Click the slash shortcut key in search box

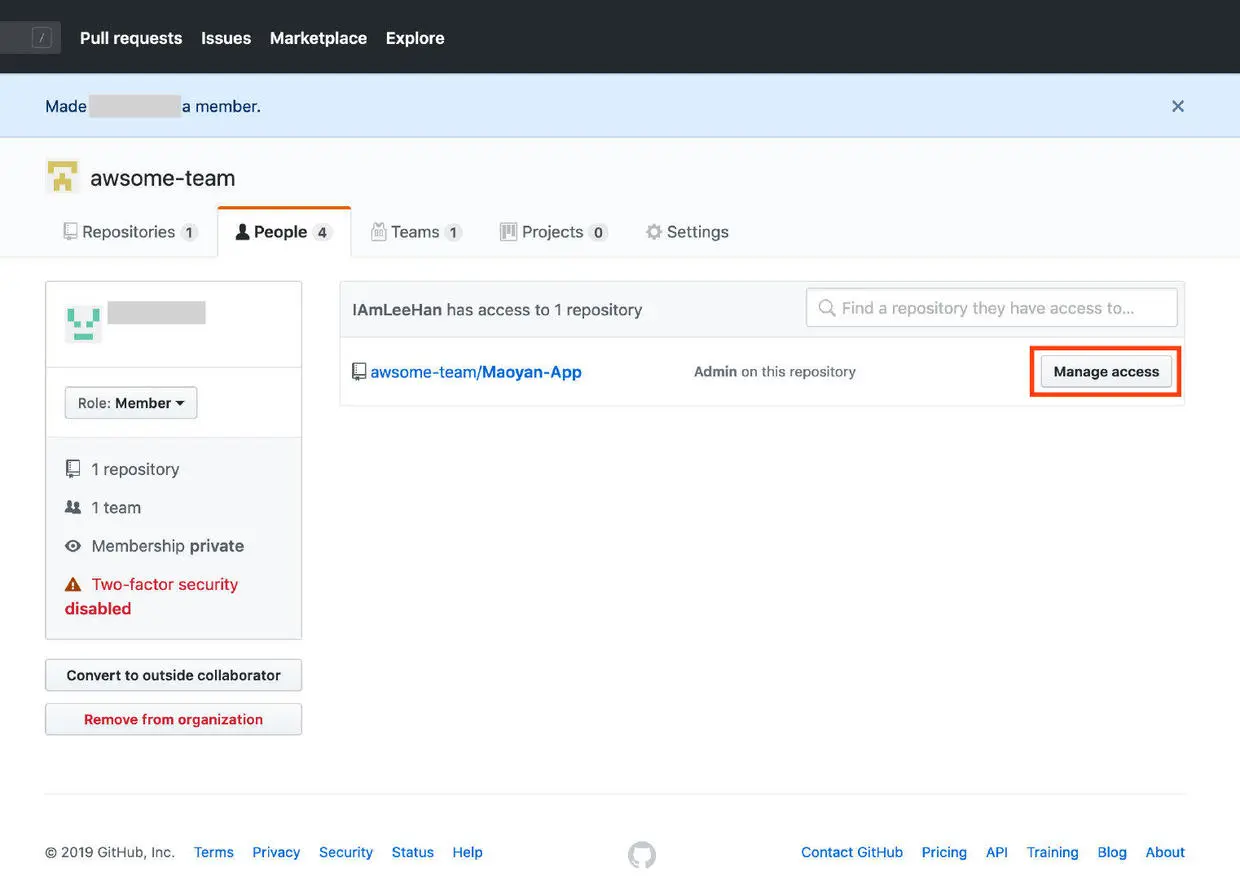(42, 38)
